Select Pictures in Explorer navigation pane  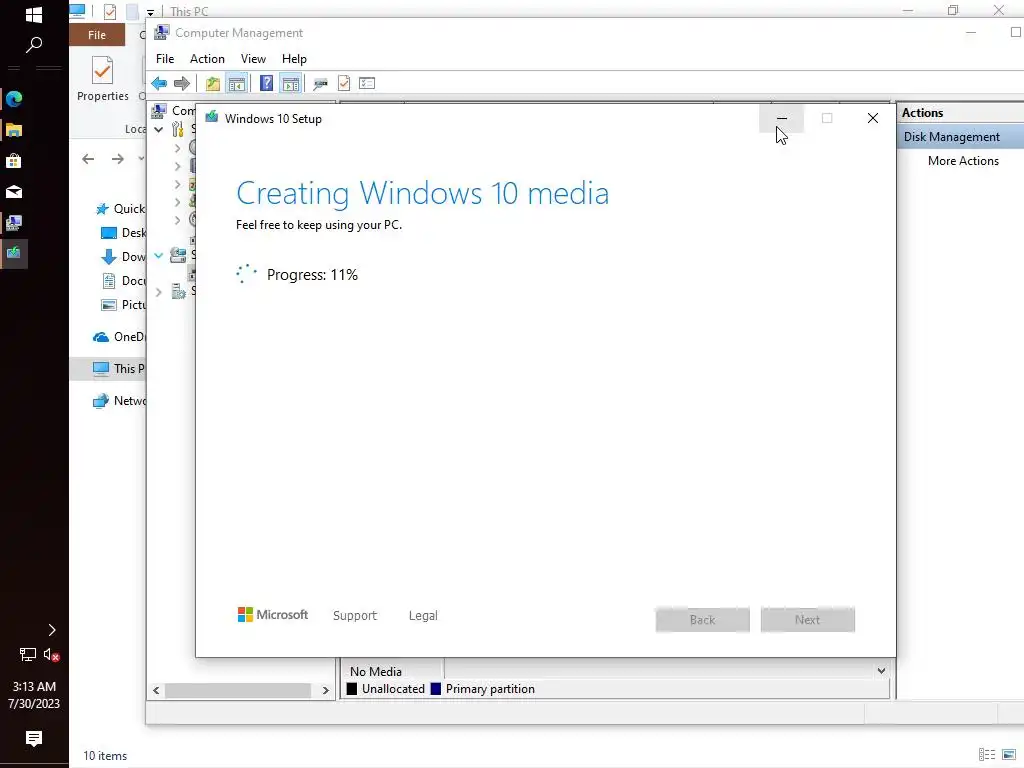point(123,304)
